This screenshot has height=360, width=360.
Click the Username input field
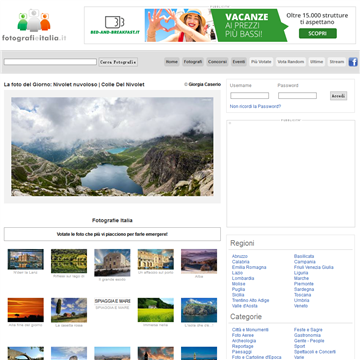click(249, 96)
